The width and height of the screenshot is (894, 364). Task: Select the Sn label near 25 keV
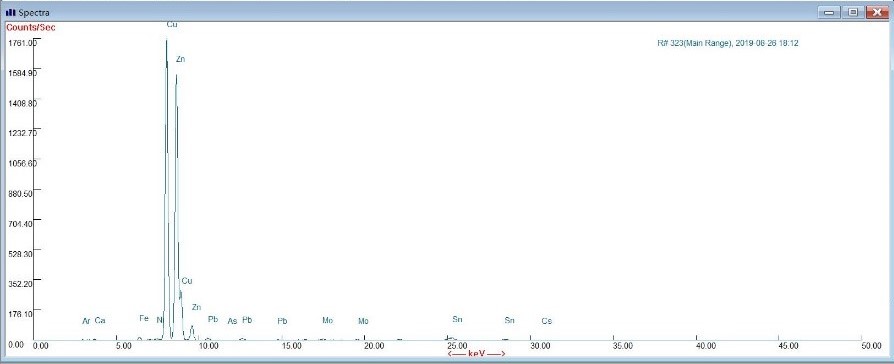[457, 319]
